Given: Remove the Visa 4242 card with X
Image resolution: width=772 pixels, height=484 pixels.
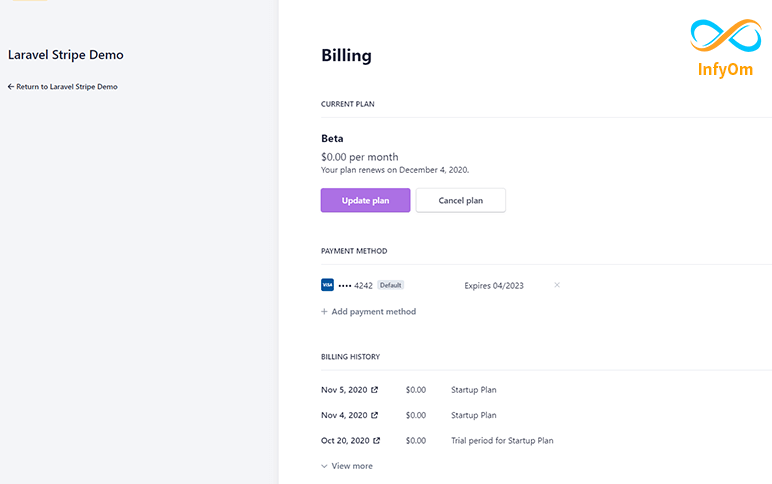Looking at the screenshot, I should pos(557,285).
